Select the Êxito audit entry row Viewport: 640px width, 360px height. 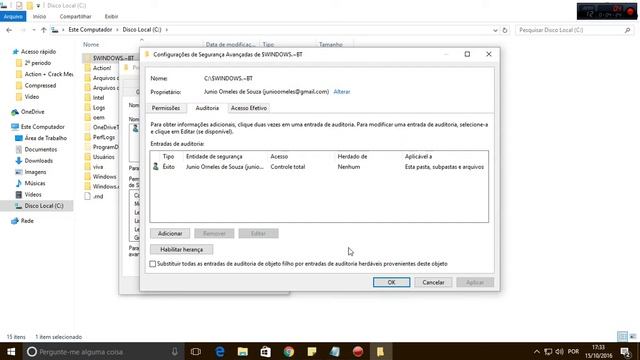[319, 167]
